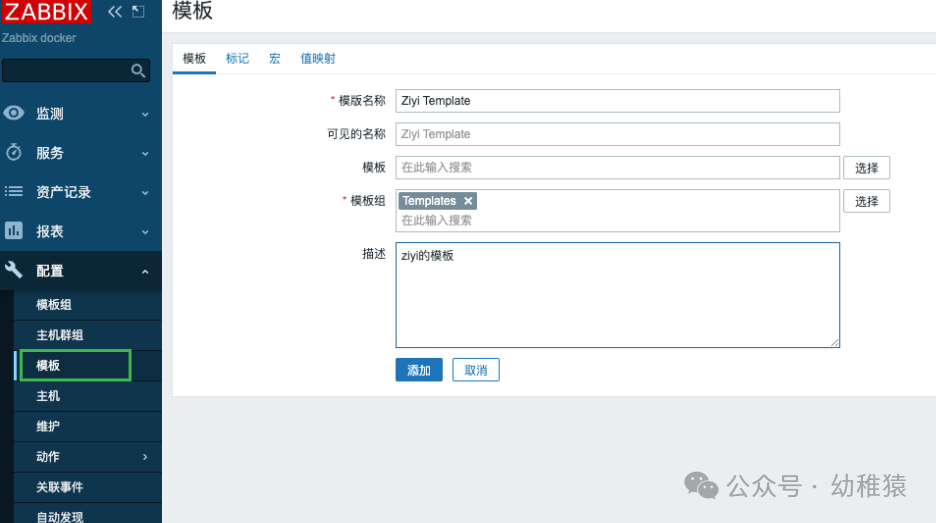Click the 添加 button
Image resolution: width=936 pixels, height=523 pixels.
[x=419, y=370]
